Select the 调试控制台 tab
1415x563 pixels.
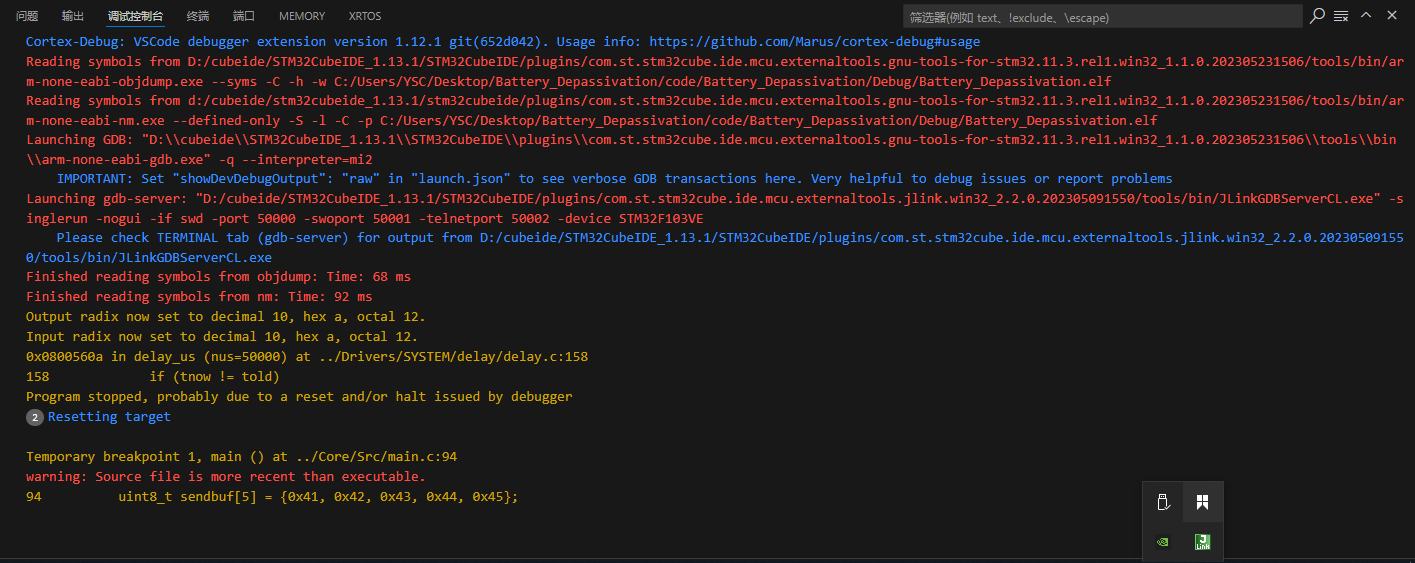coord(135,16)
